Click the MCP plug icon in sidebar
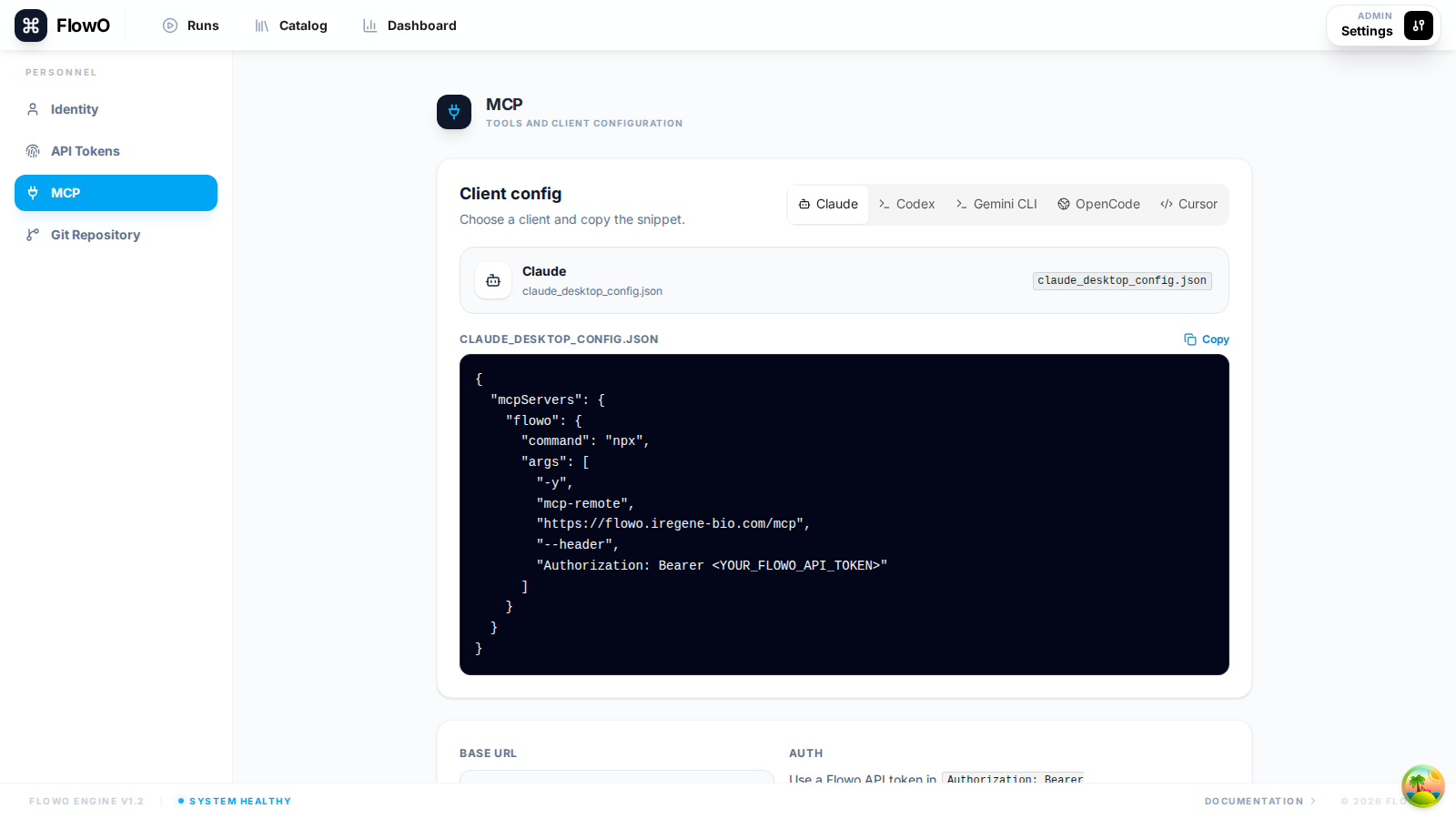This screenshot has width=1456, height=819. click(x=33, y=193)
